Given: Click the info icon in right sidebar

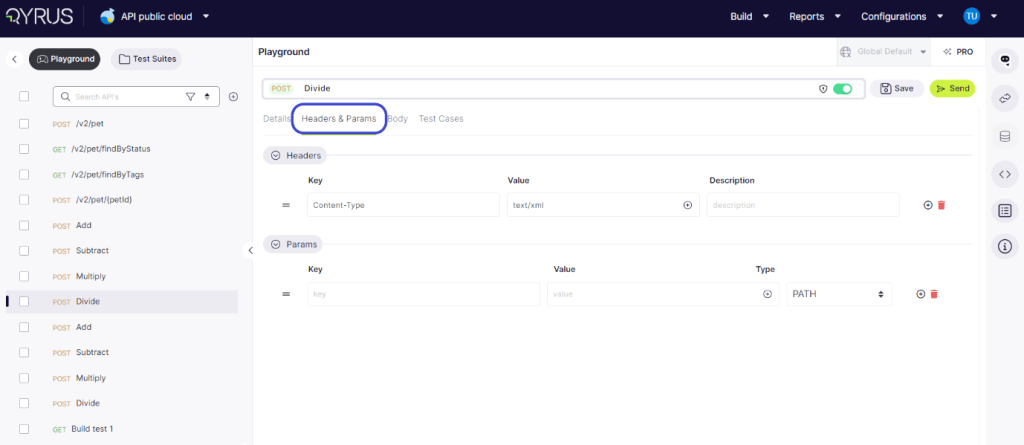Looking at the screenshot, I should pos(1004,246).
